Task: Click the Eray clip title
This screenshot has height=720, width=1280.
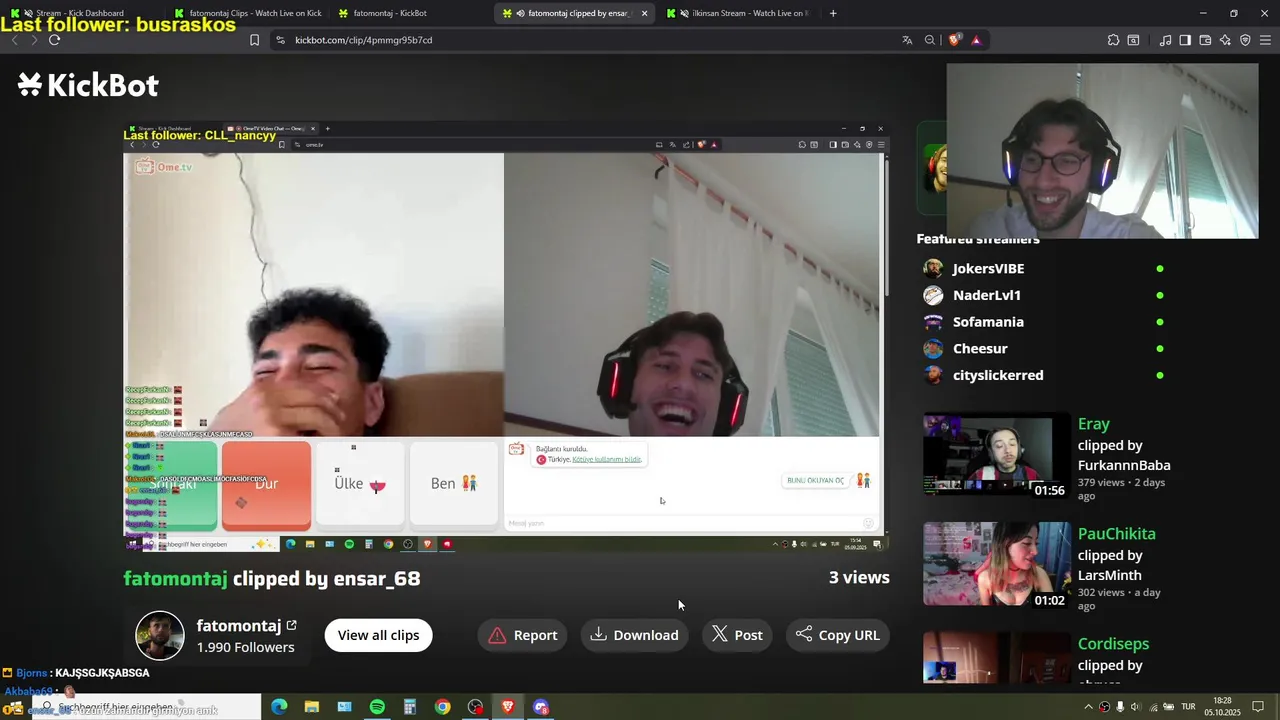Action: 1094,424
